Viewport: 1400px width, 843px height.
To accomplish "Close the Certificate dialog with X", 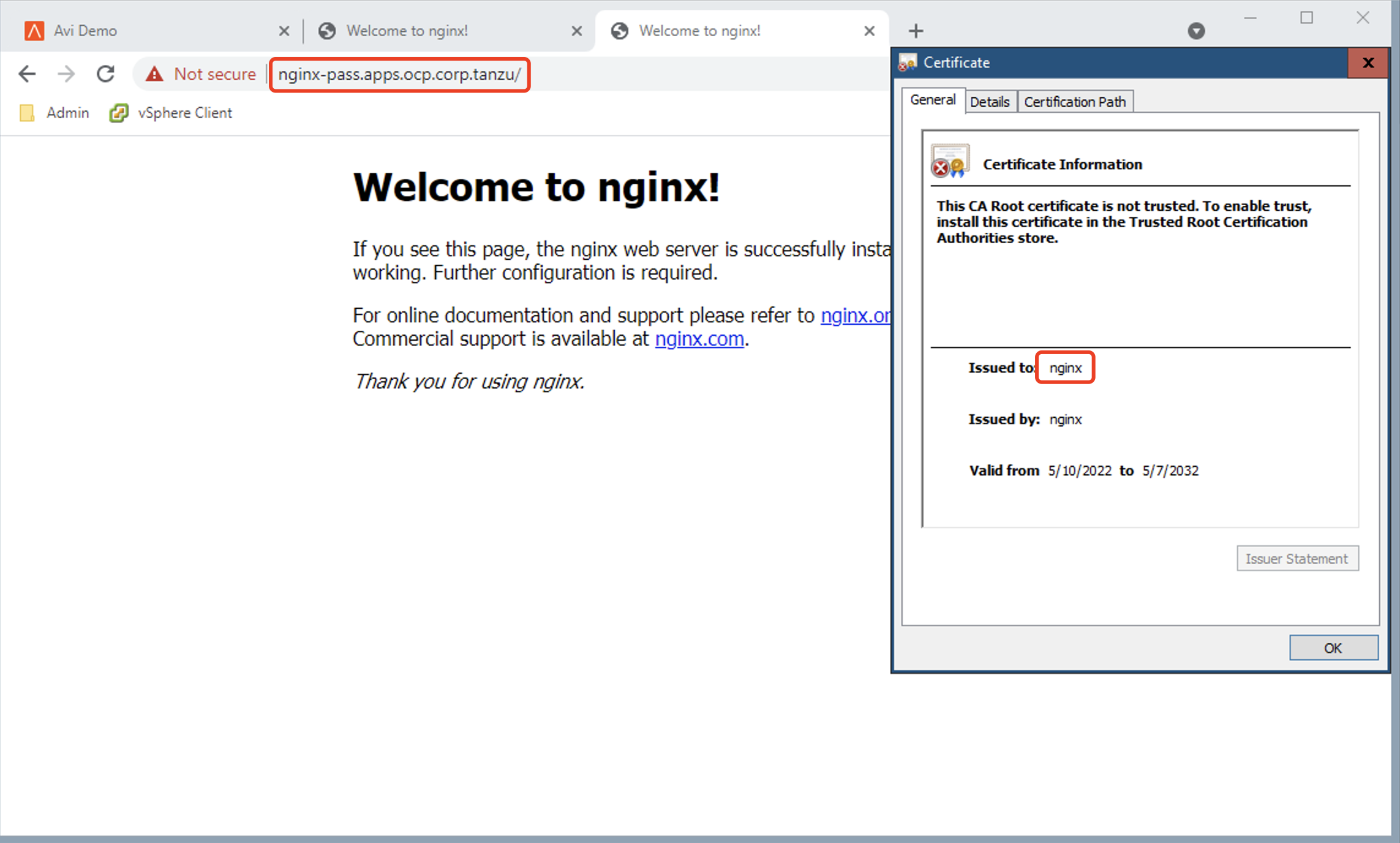I will (1368, 62).
